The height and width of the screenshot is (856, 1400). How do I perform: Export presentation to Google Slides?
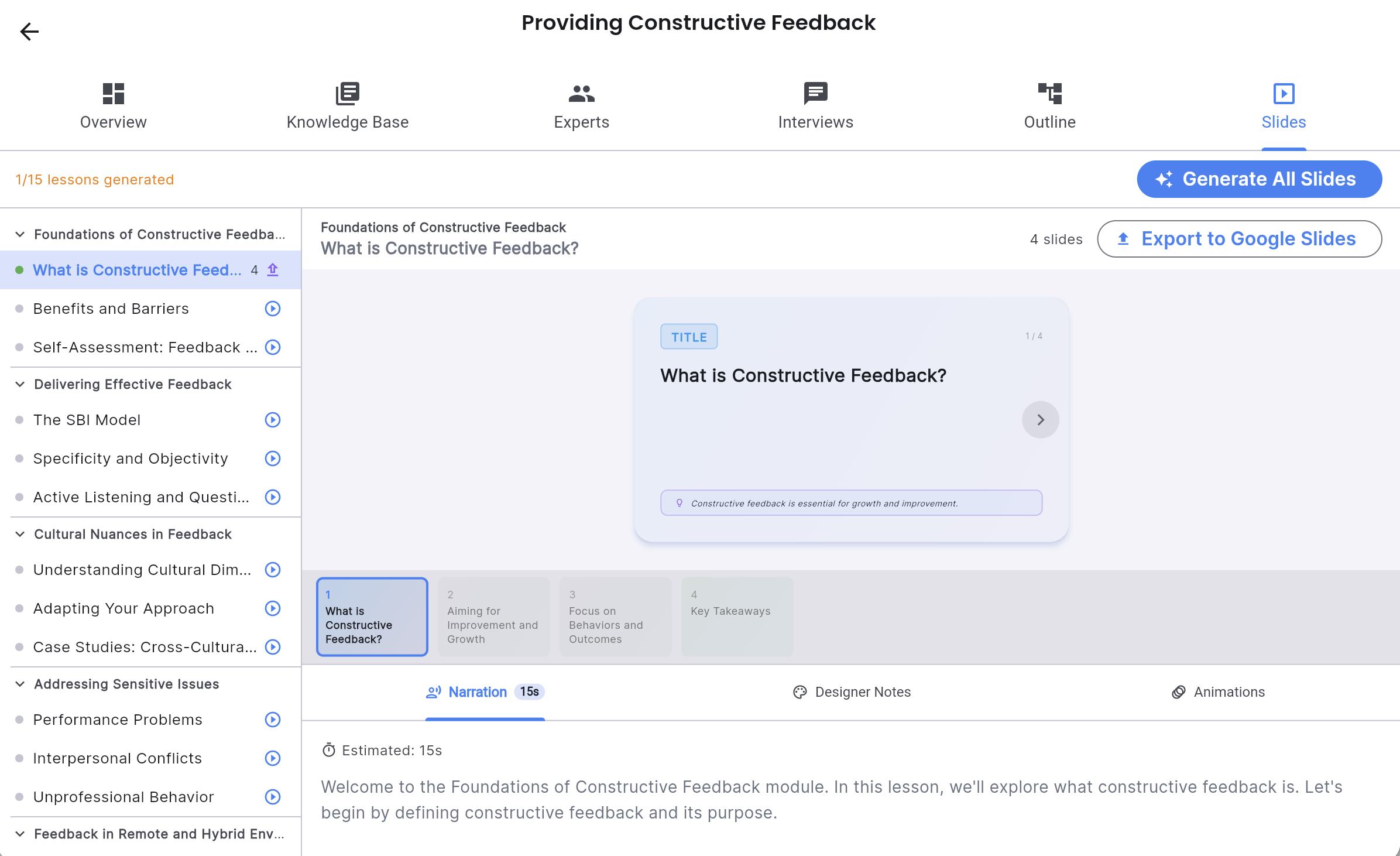coord(1240,239)
